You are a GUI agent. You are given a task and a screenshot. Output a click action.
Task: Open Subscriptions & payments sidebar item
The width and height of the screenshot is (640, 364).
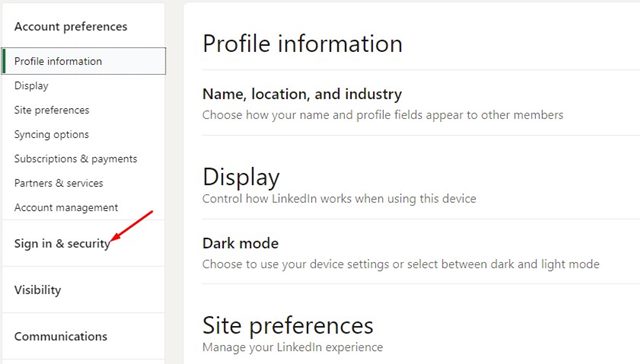[x=76, y=159]
